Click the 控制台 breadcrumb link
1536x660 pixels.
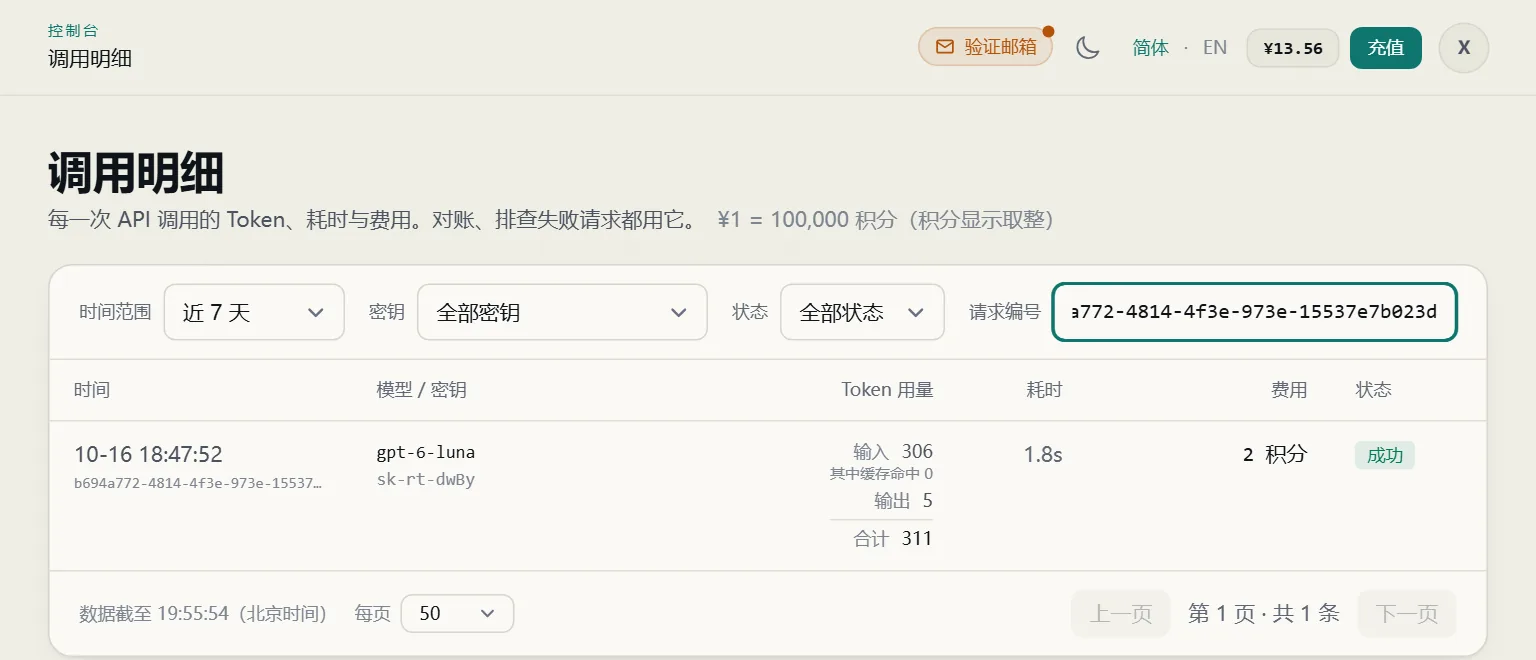click(x=73, y=31)
